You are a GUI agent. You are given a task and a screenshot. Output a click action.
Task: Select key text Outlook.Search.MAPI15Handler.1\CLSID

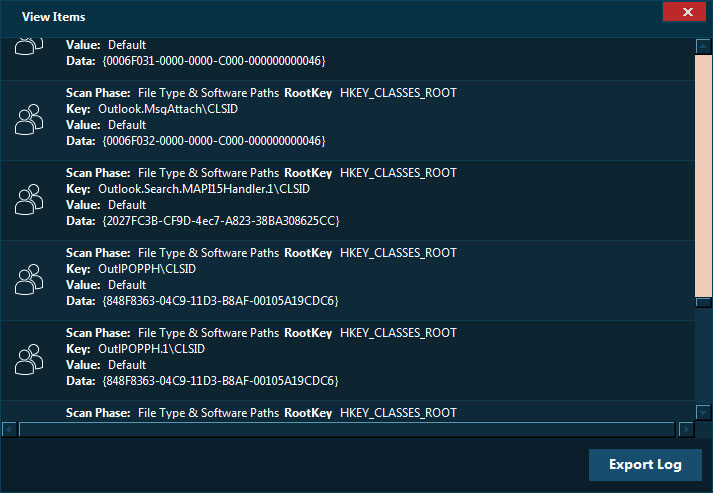[204, 189]
